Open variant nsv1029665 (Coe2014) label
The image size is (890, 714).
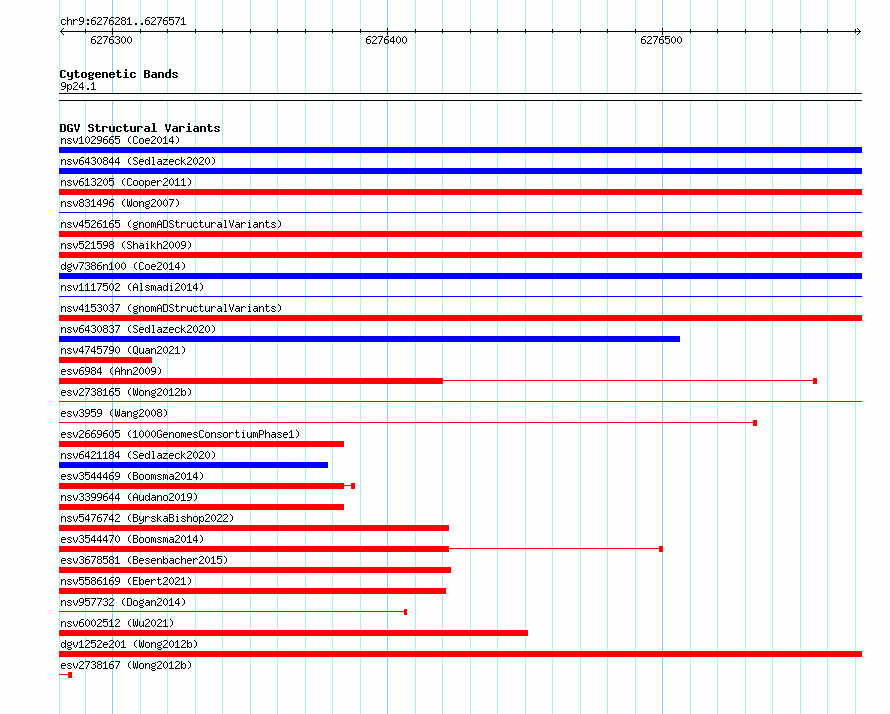pos(120,140)
